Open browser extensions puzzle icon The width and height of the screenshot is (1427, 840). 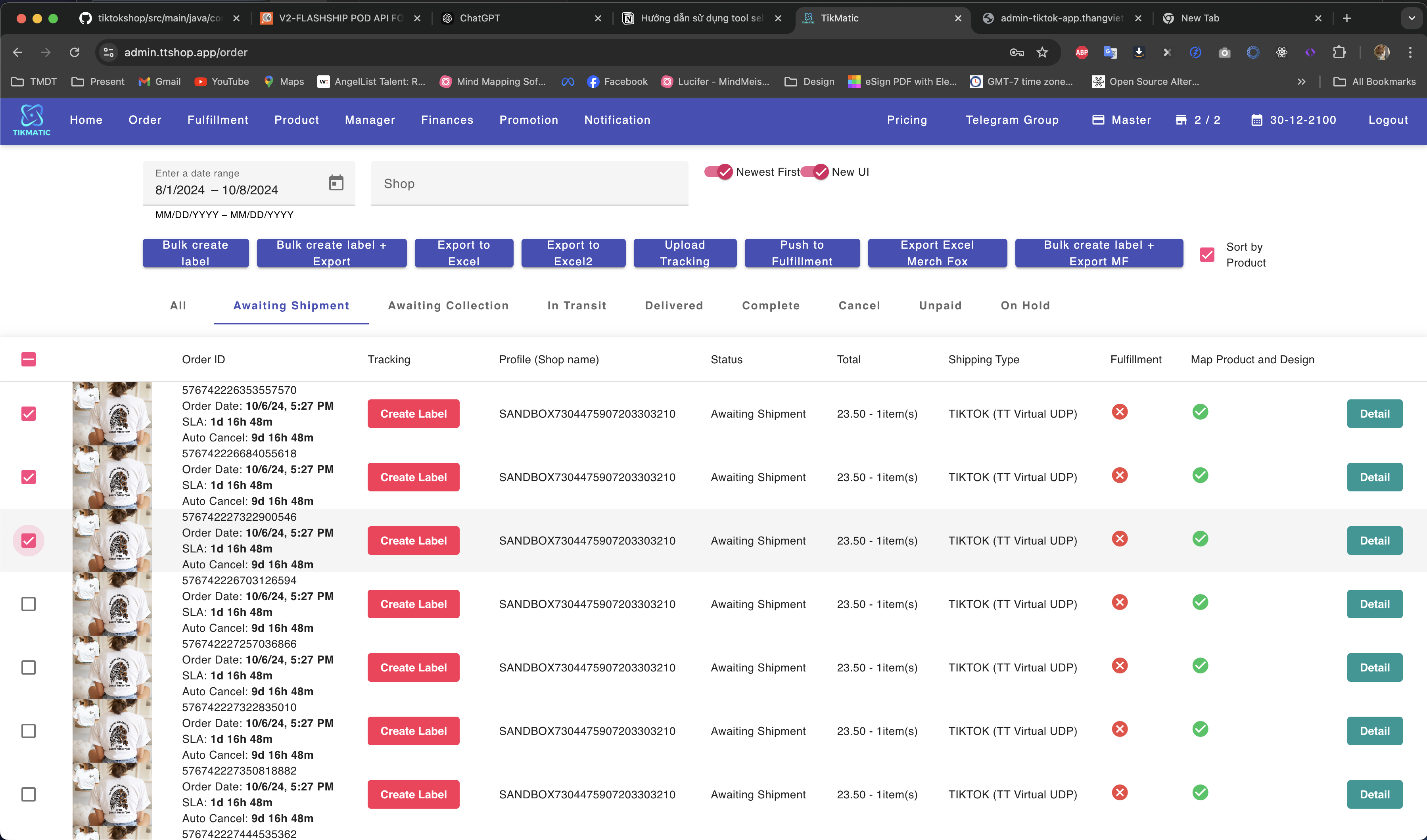point(1339,52)
